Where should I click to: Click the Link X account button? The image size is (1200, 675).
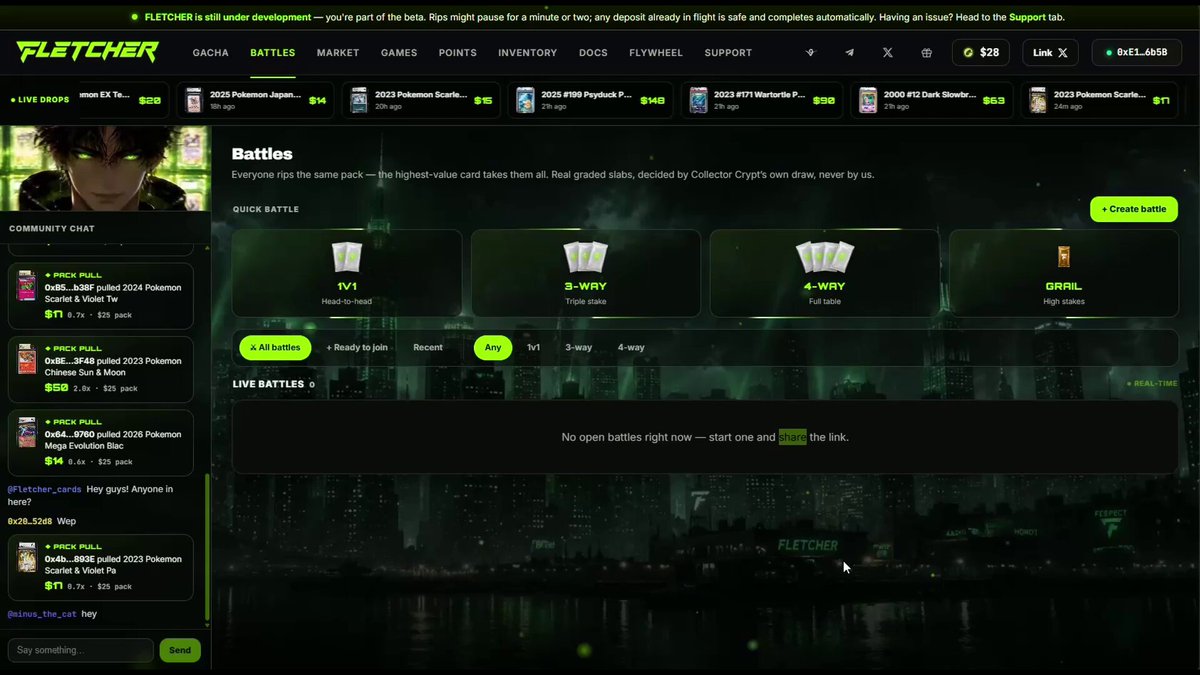pos(1050,53)
